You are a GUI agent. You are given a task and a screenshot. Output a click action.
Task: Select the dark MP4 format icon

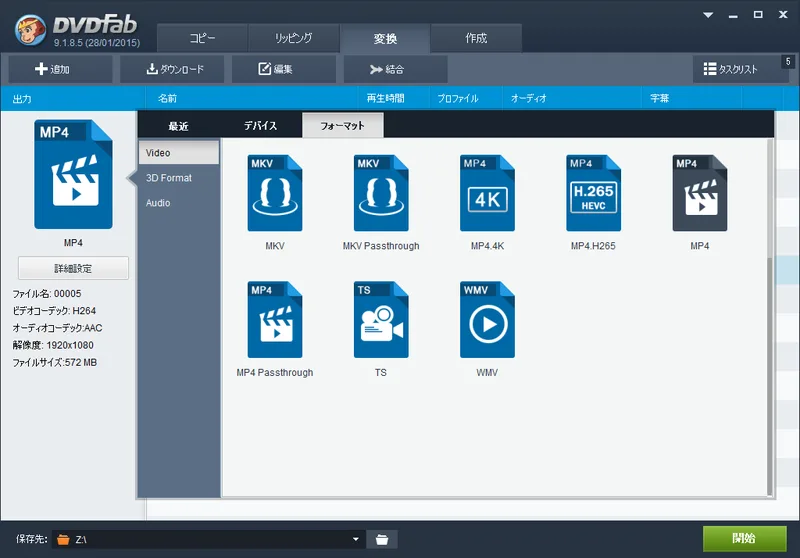tap(699, 194)
